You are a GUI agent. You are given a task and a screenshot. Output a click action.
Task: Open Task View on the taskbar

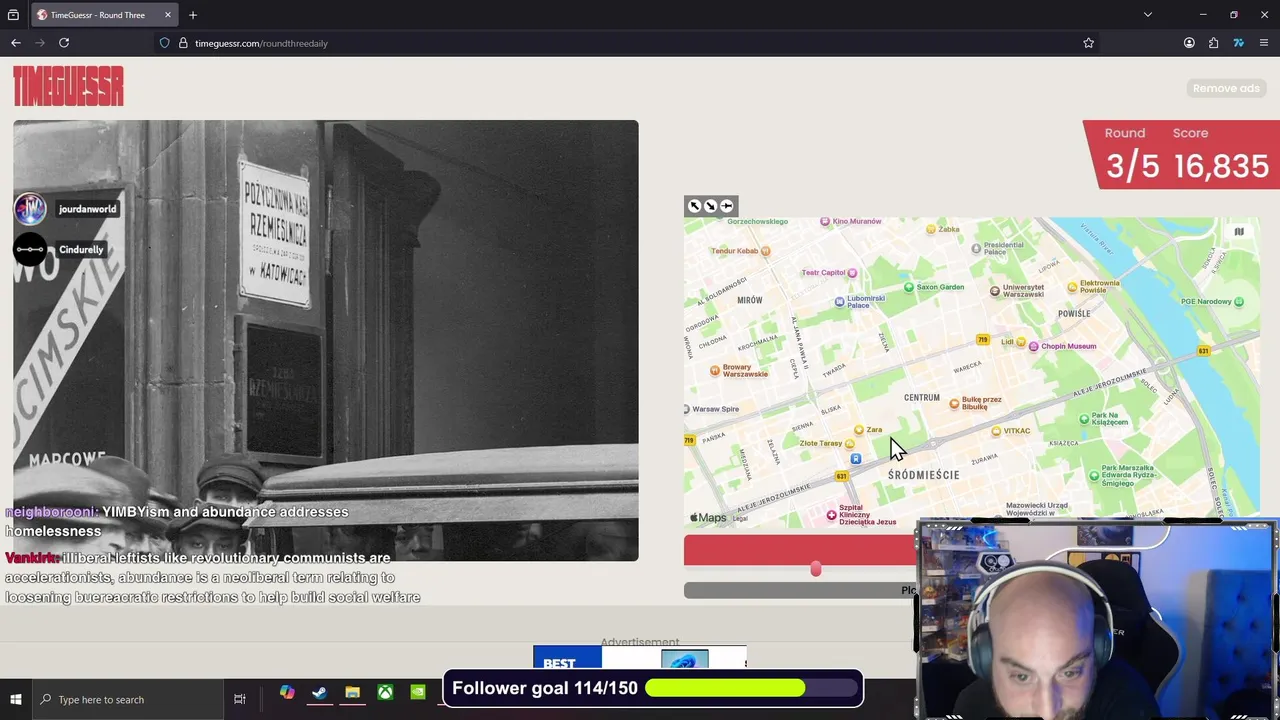pos(240,699)
